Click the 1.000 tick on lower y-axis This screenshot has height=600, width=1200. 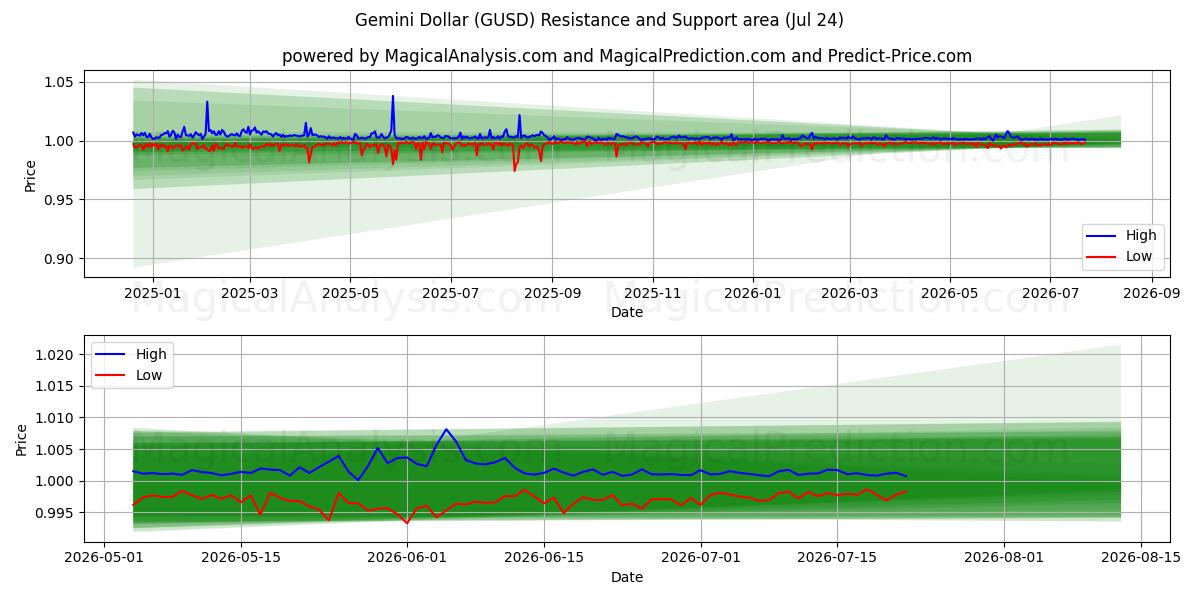[55, 482]
